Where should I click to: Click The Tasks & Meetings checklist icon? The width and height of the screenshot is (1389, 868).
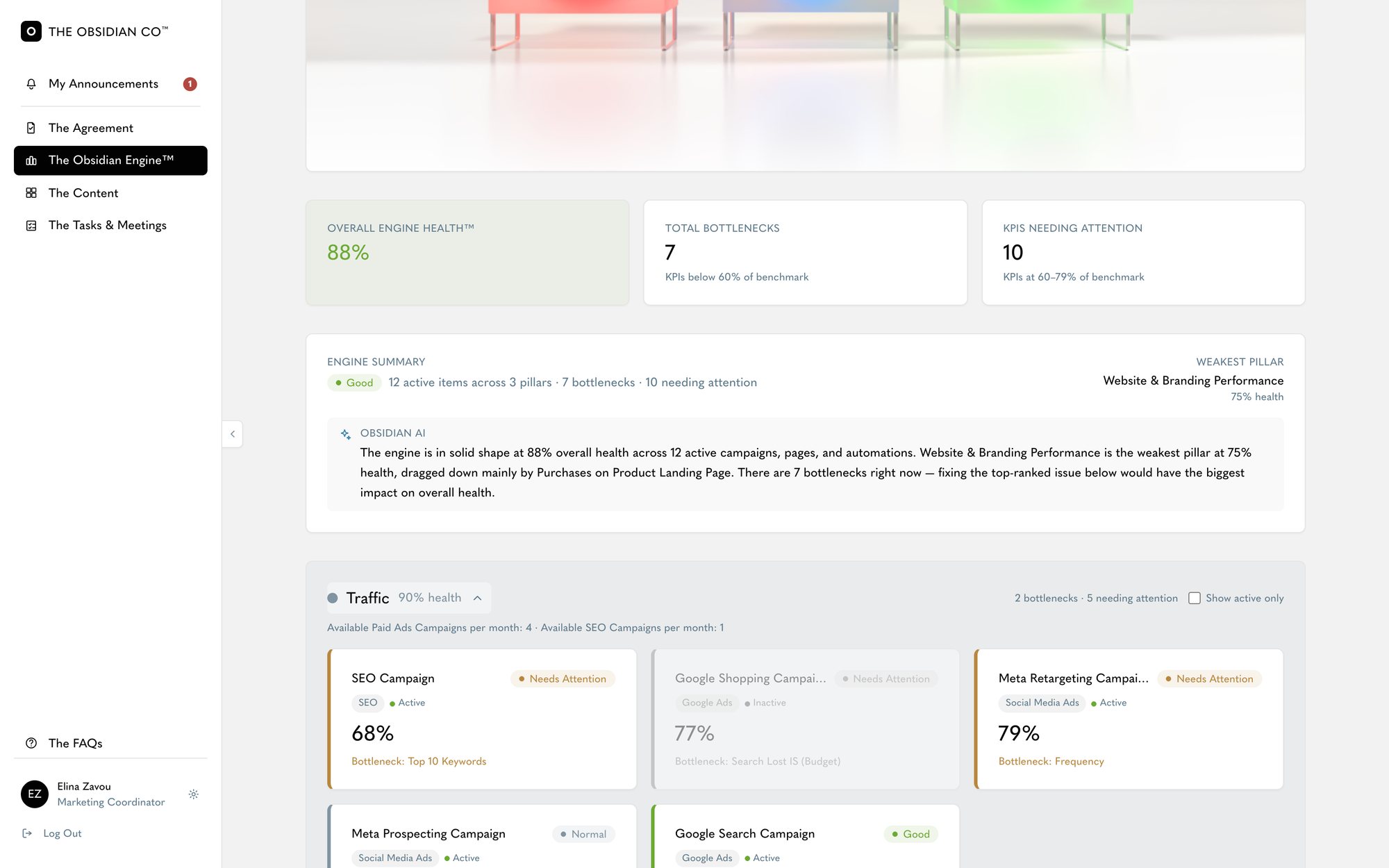pos(31,226)
